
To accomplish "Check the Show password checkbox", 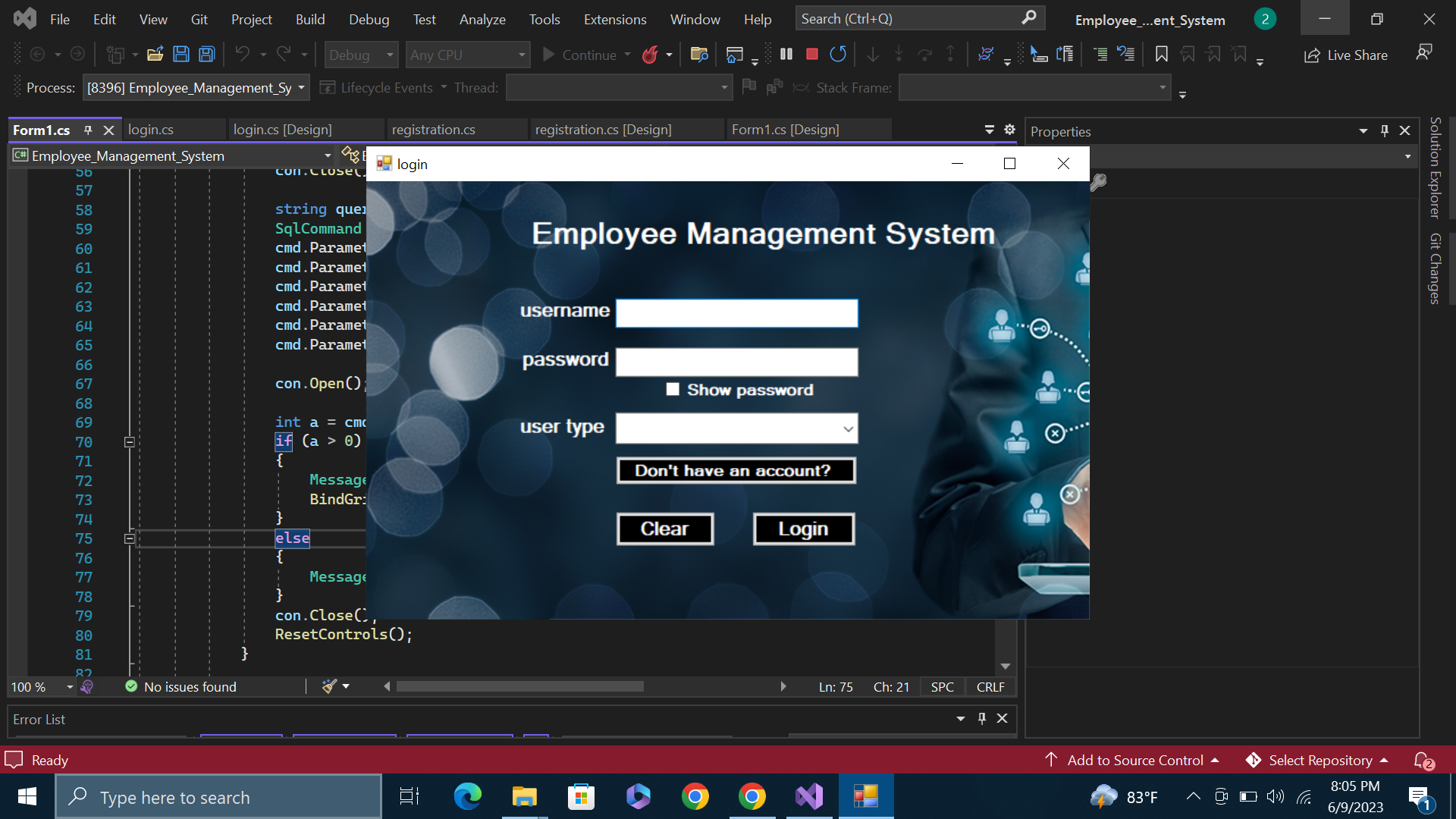I will pos(673,389).
